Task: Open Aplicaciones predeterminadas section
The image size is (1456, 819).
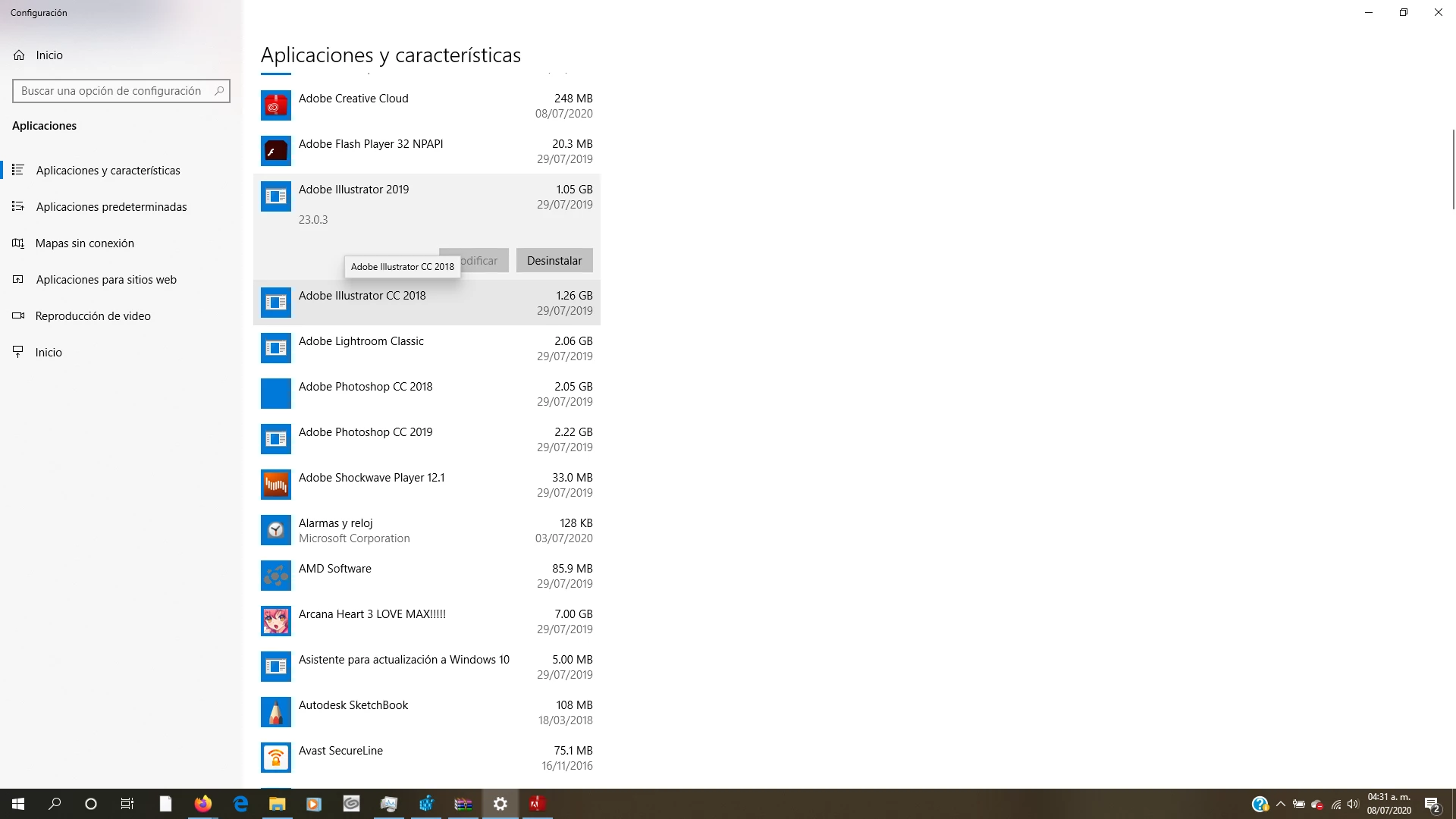Action: (111, 207)
